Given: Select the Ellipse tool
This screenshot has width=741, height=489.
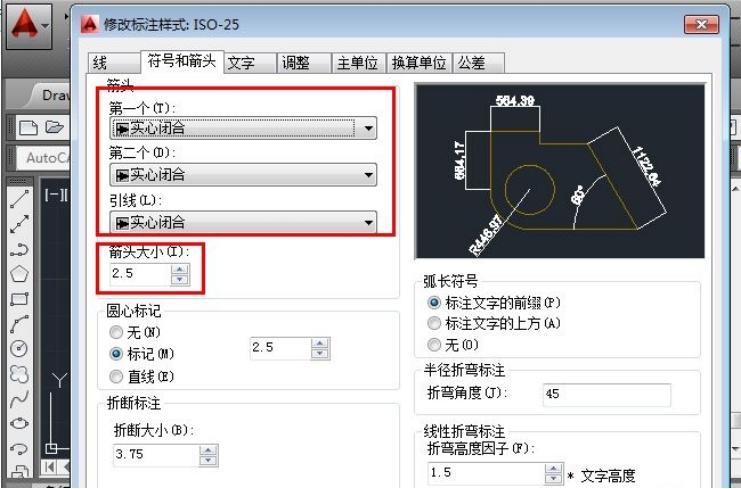Looking at the screenshot, I should coord(19,424).
